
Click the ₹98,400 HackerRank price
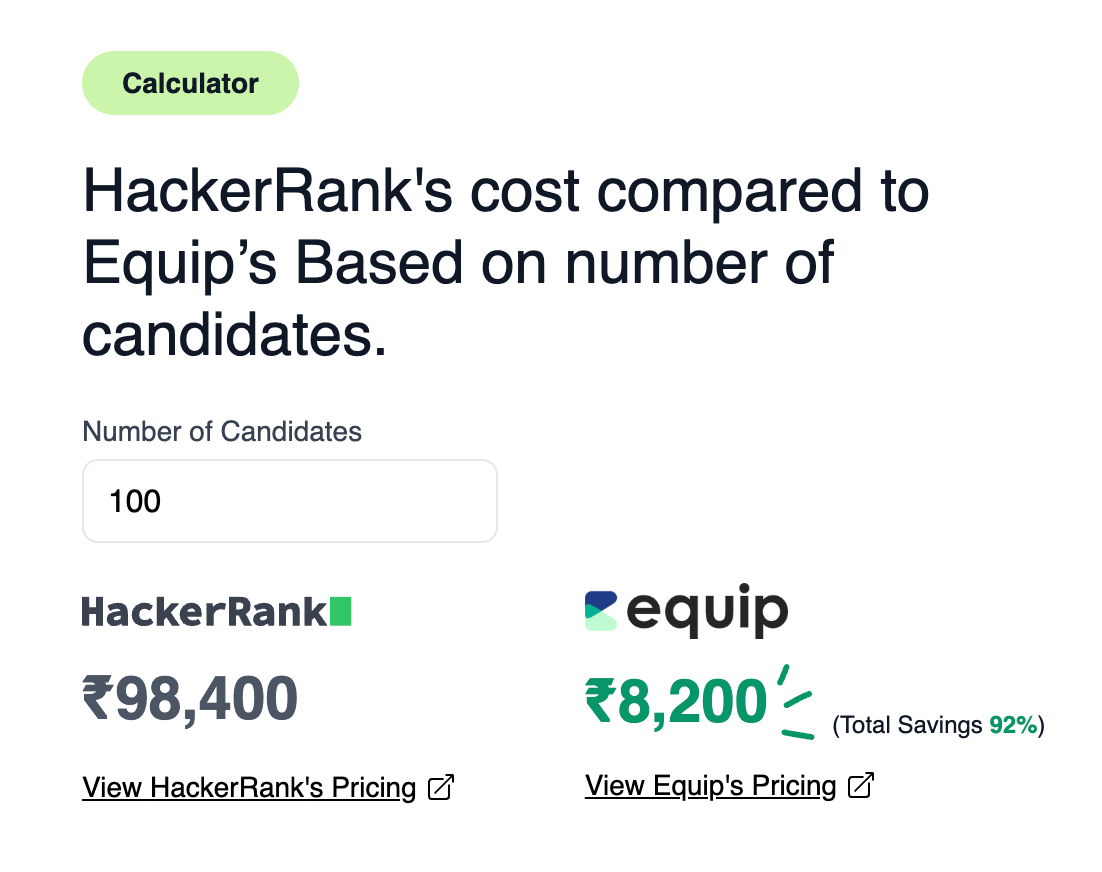(x=189, y=697)
